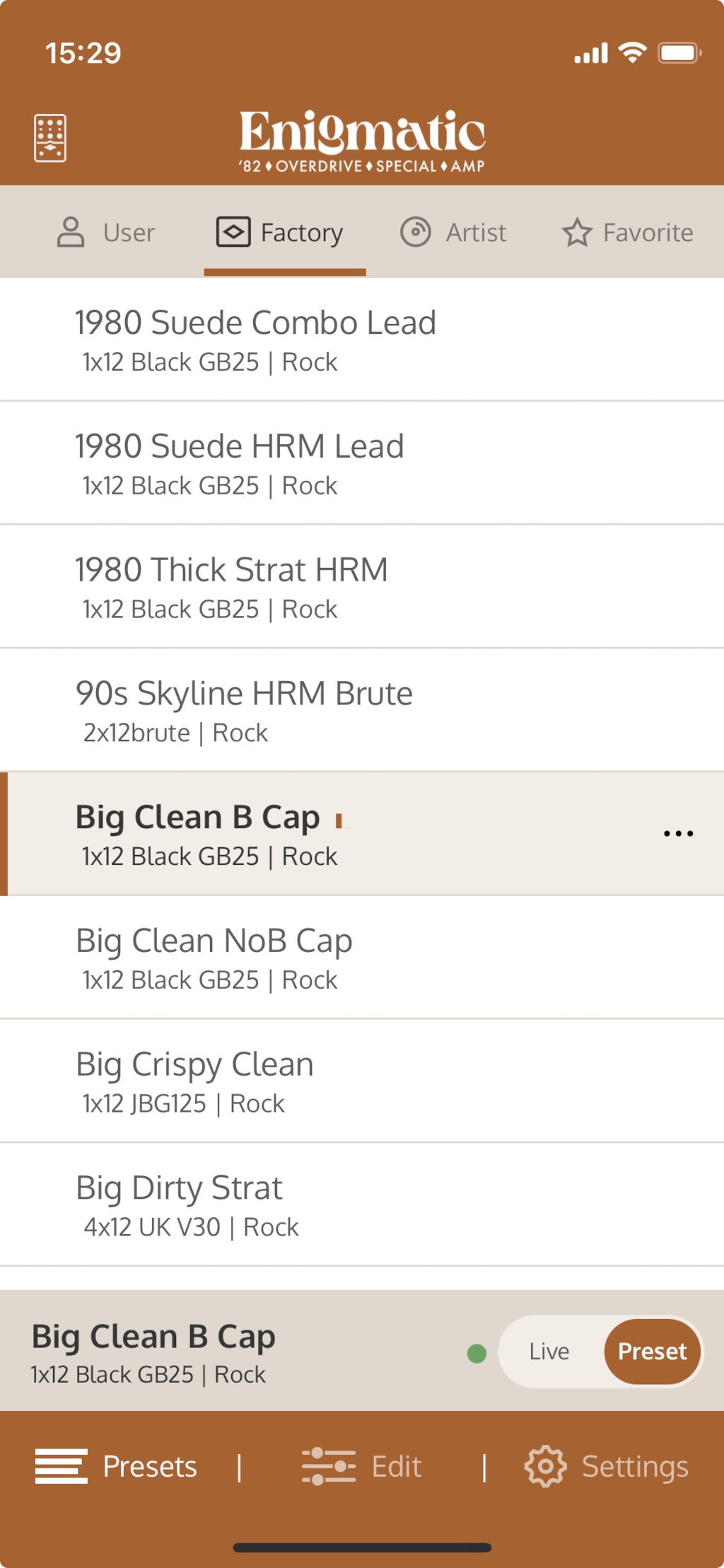Select the 90s Skyline HRM Brute preset
The image size is (724, 1568).
(244, 710)
